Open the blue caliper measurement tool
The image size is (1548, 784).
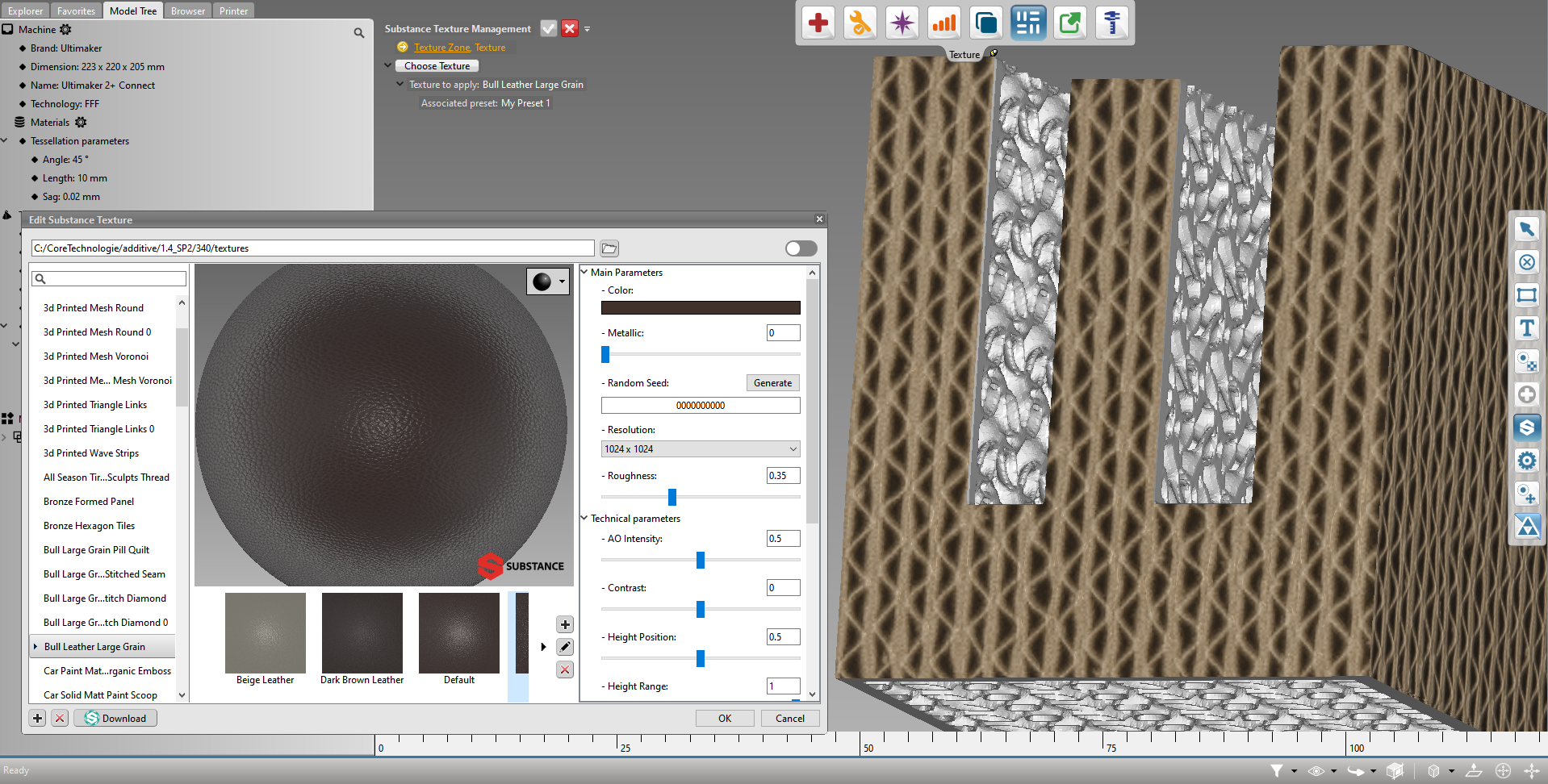tap(1111, 23)
